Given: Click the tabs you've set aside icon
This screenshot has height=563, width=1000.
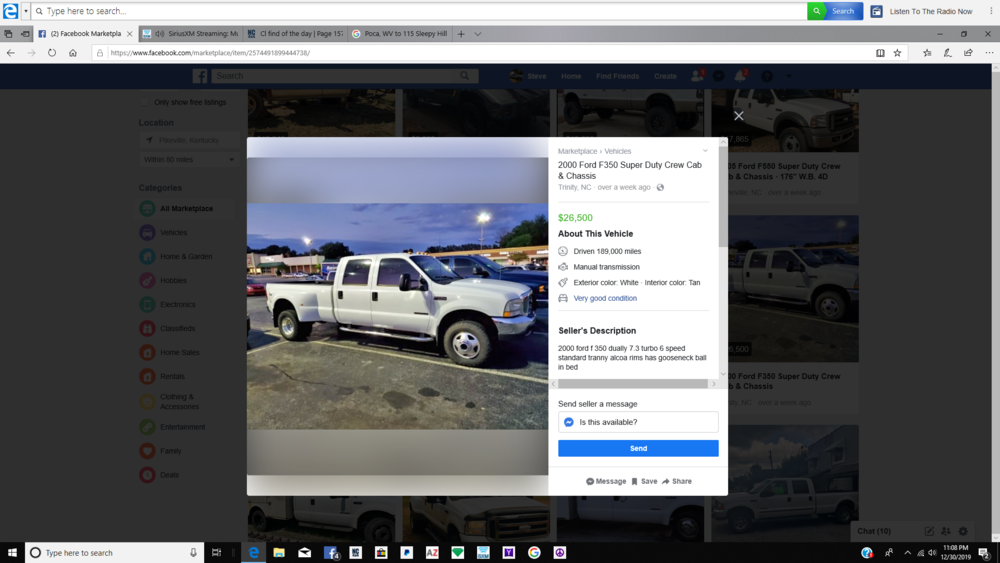Looking at the screenshot, I should 8,34.
